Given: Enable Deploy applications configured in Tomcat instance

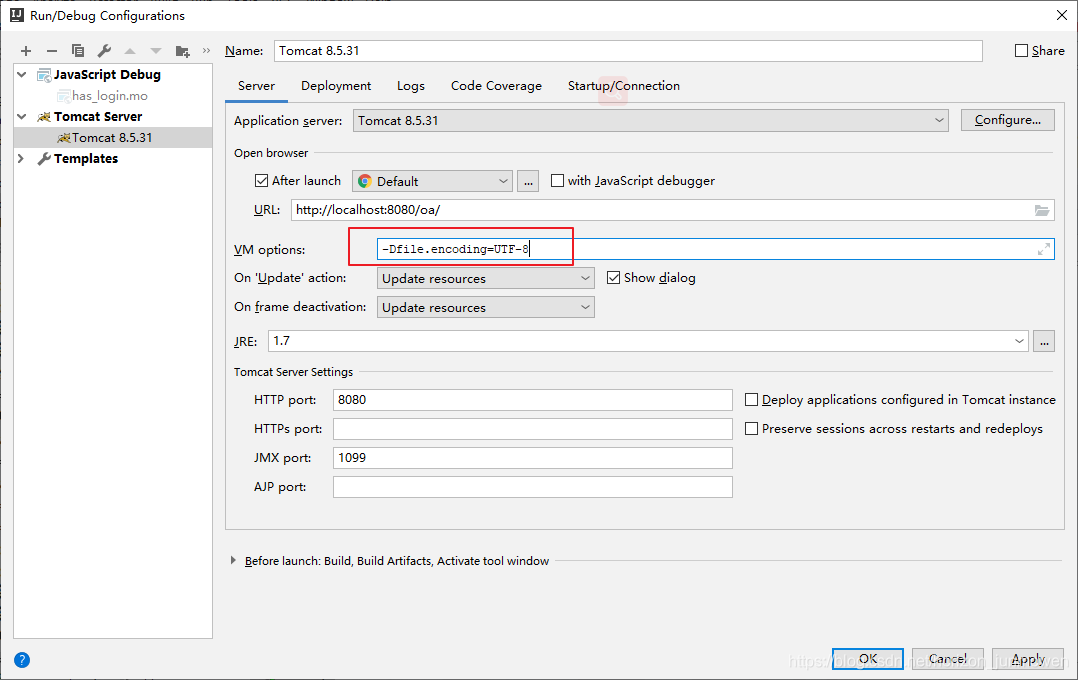Looking at the screenshot, I should click(x=751, y=399).
